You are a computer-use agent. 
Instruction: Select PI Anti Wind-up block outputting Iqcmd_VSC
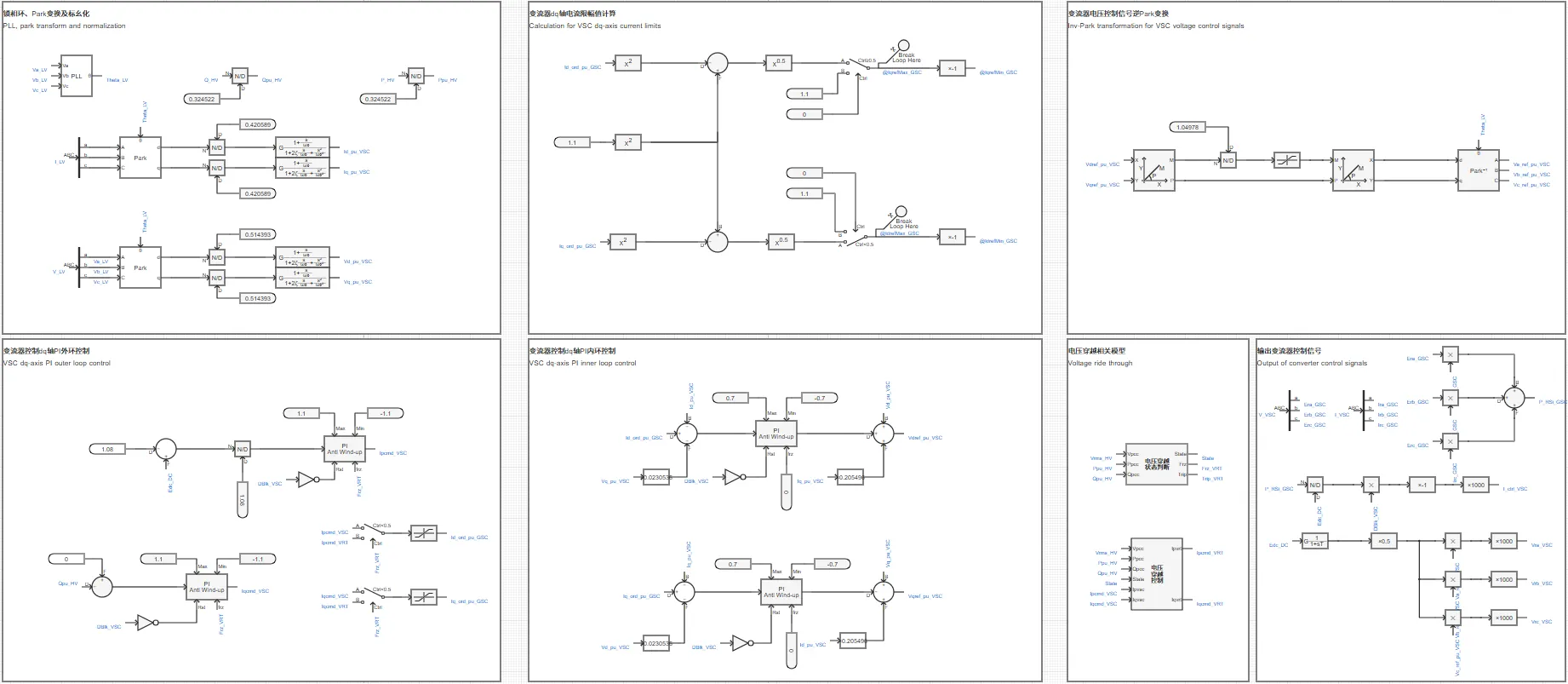207,587
